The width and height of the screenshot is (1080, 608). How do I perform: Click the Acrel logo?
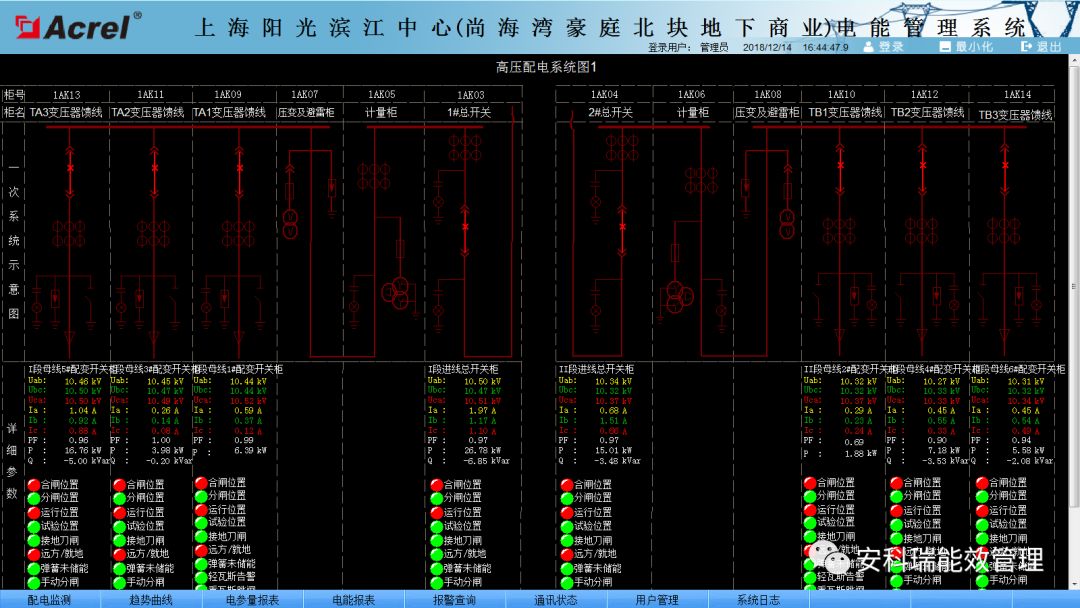78,26
